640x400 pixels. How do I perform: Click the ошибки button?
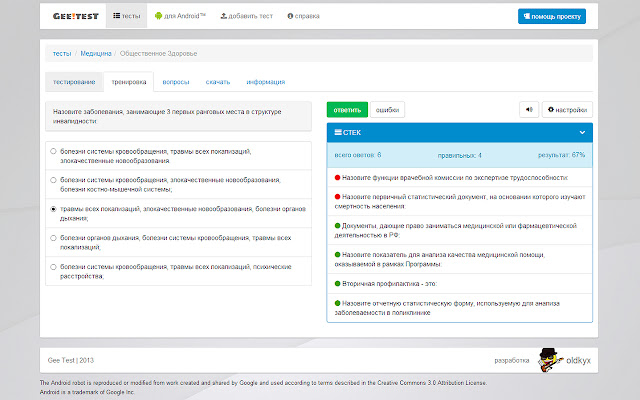tap(387, 110)
